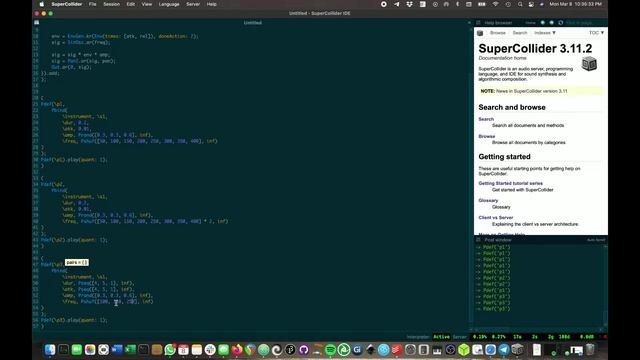Open the Client vs Server link
This screenshot has height=360, width=640.
click(x=496, y=218)
